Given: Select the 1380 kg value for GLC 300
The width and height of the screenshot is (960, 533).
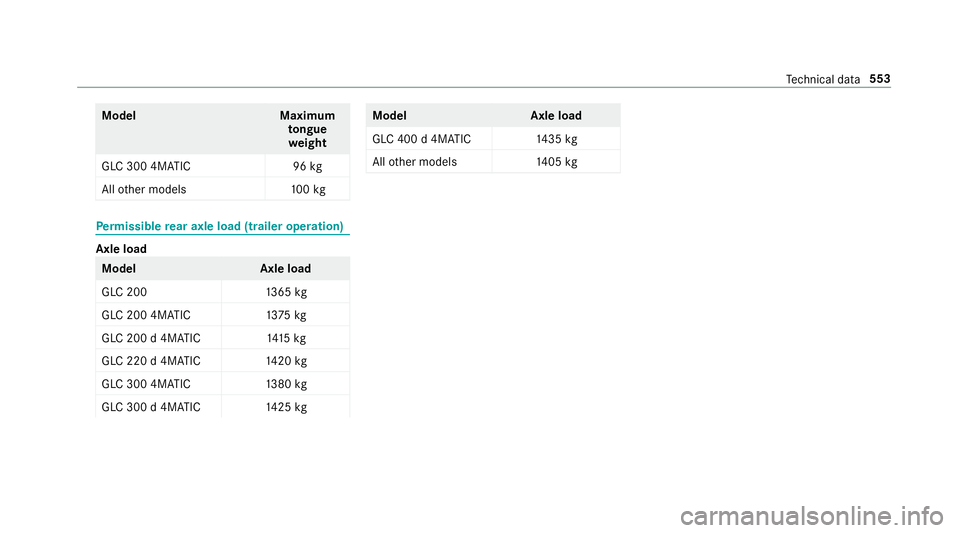Looking at the screenshot, I should pyautogui.click(x=287, y=384).
